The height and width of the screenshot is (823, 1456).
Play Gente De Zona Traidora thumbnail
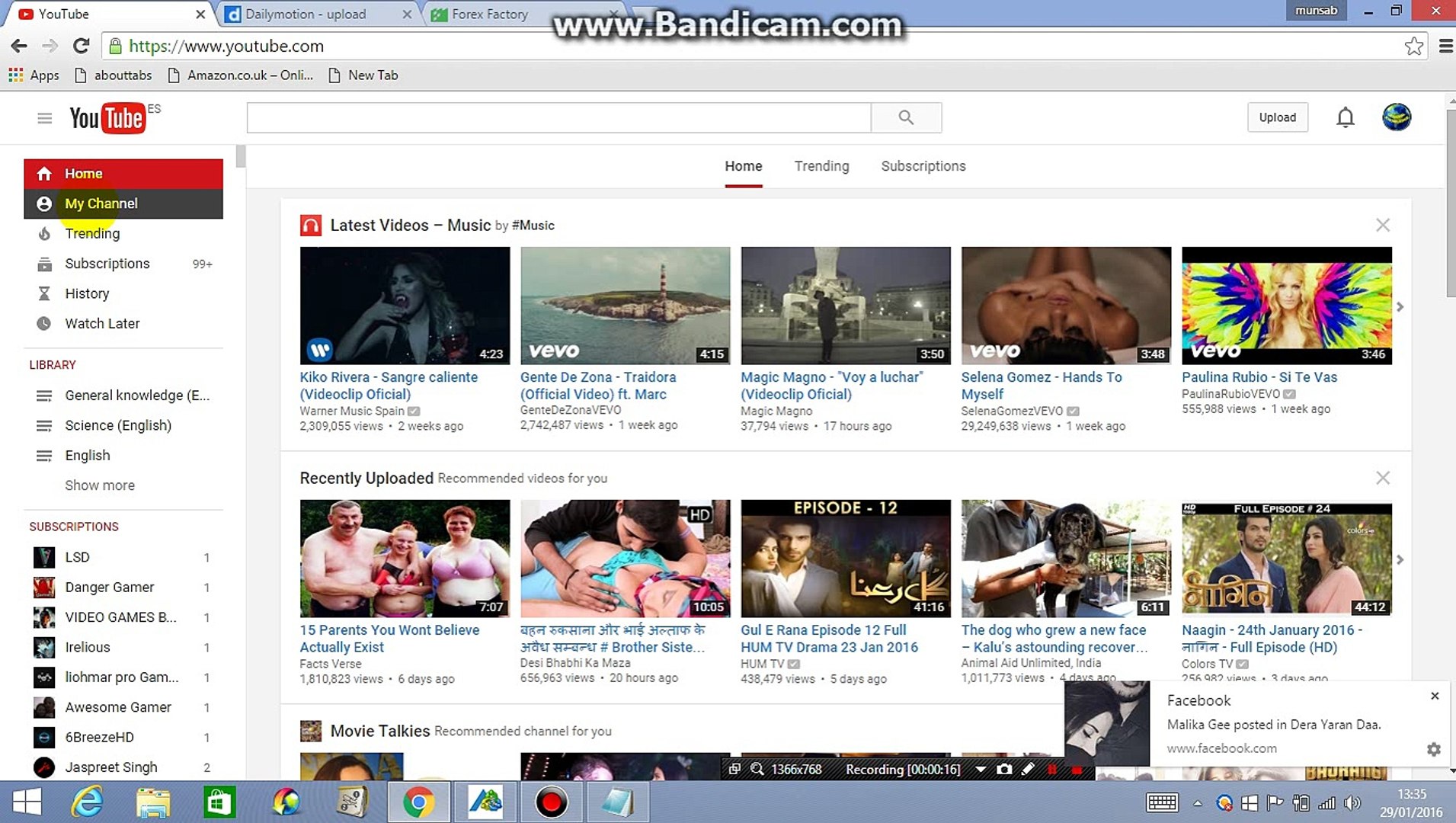point(625,306)
